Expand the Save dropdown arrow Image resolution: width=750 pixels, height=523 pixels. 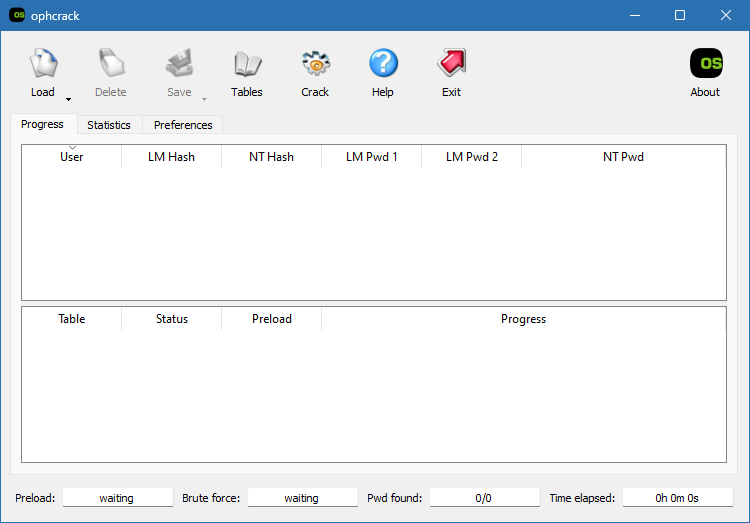[204, 100]
